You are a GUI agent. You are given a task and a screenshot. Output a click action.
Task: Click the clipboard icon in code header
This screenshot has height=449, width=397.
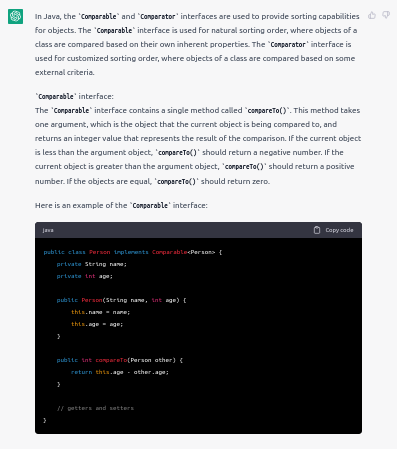click(x=317, y=230)
